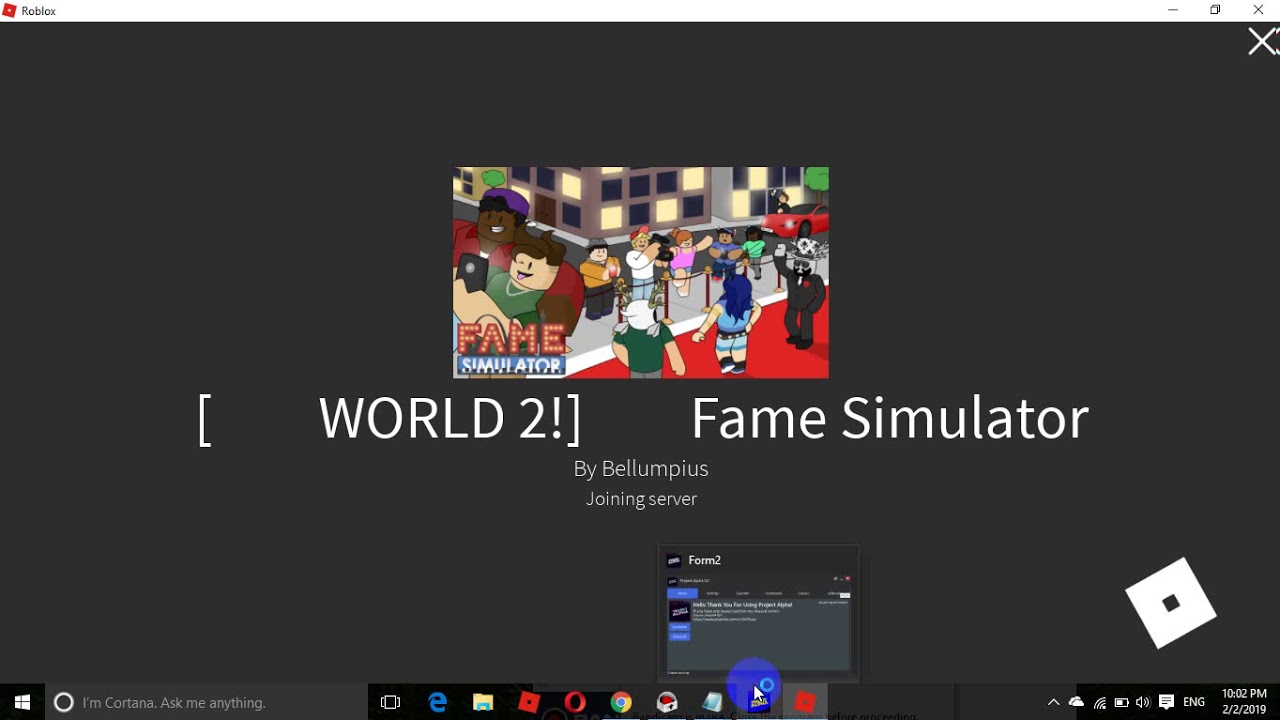The width and height of the screenshot is (1280, 720).
Task: Launch Microsoft Edge from the taskbar
Action: 437,702
